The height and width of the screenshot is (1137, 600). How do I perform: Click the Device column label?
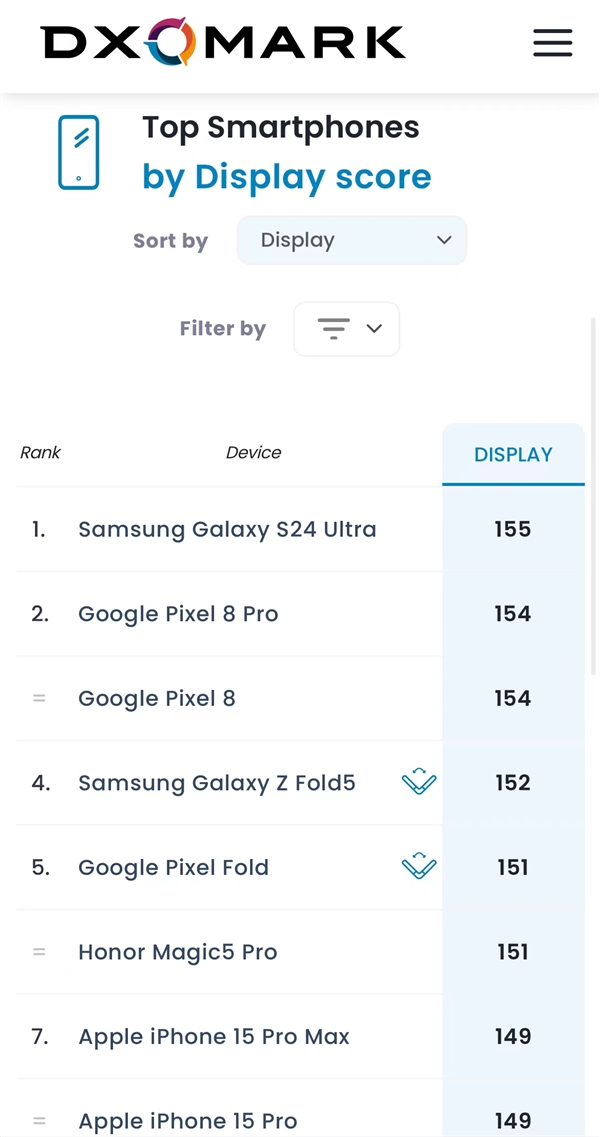[x=253, y=452]
